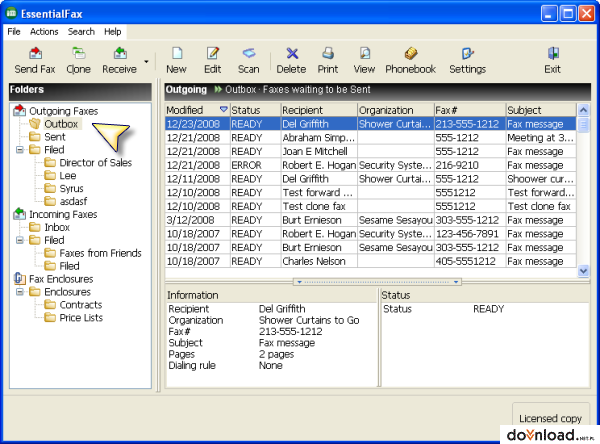The image size is (600, 444).
Task: Open the Search menu
Action: click(81, 31)
